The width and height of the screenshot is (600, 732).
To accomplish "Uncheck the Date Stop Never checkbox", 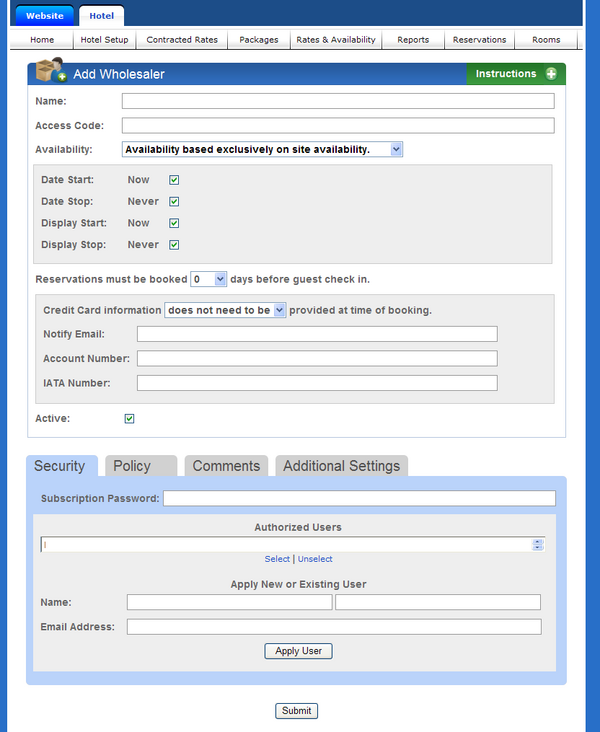I will 174,202.
